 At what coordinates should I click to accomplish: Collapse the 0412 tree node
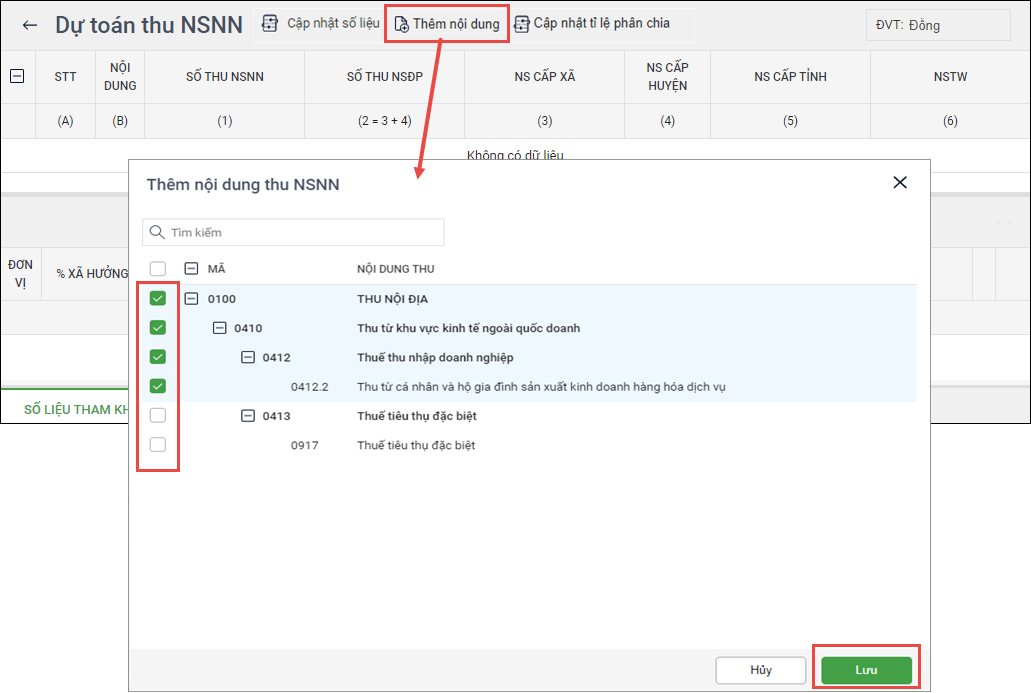pos(248,357)
